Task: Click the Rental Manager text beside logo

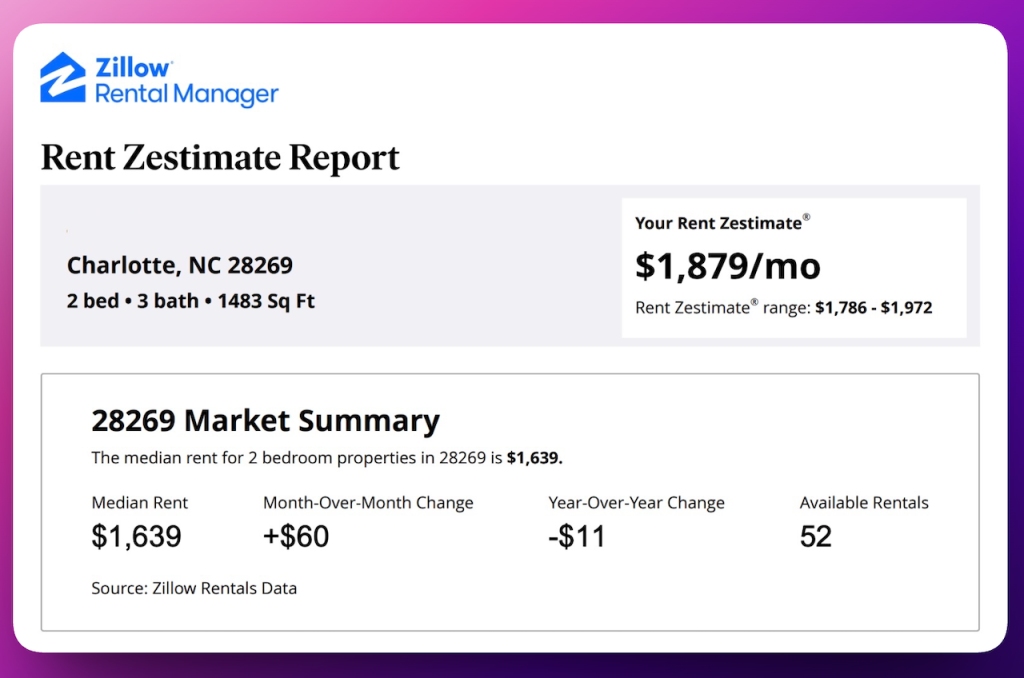Action: click(x=186, y=95)
